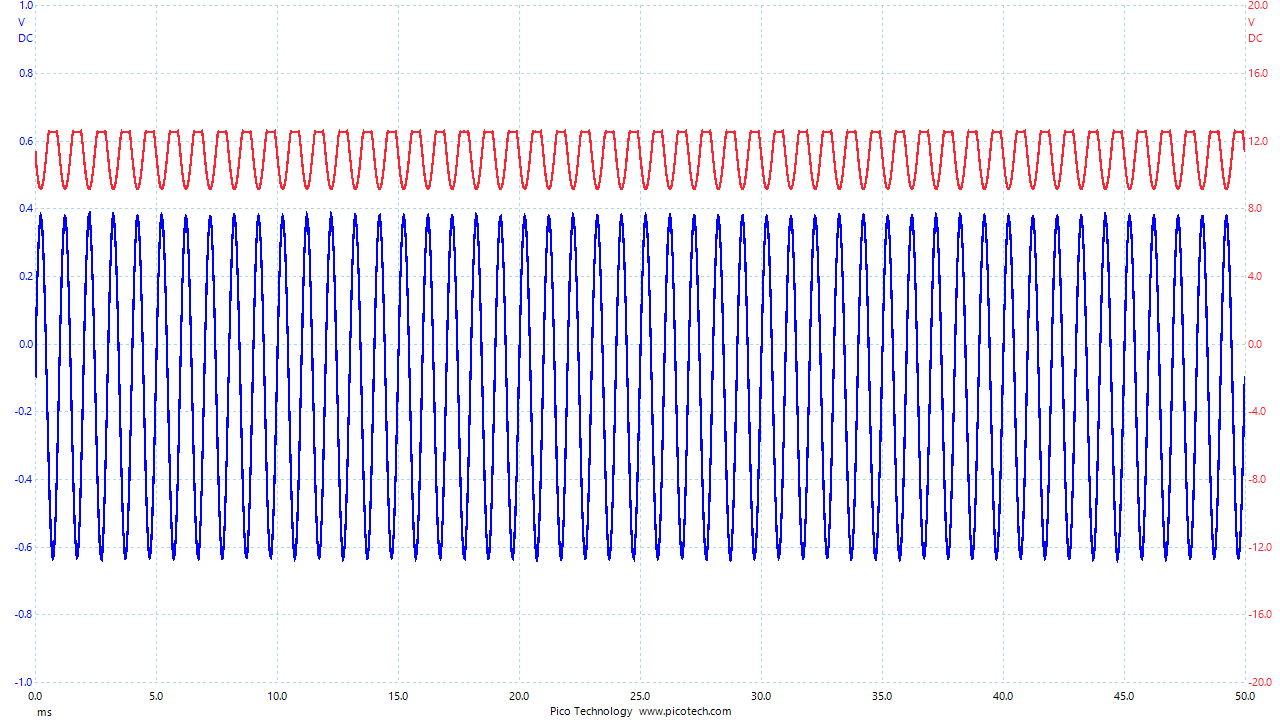Pick the time axis 15.0 label
Screen dimensions: 1280x720
[x=398, y=696]
